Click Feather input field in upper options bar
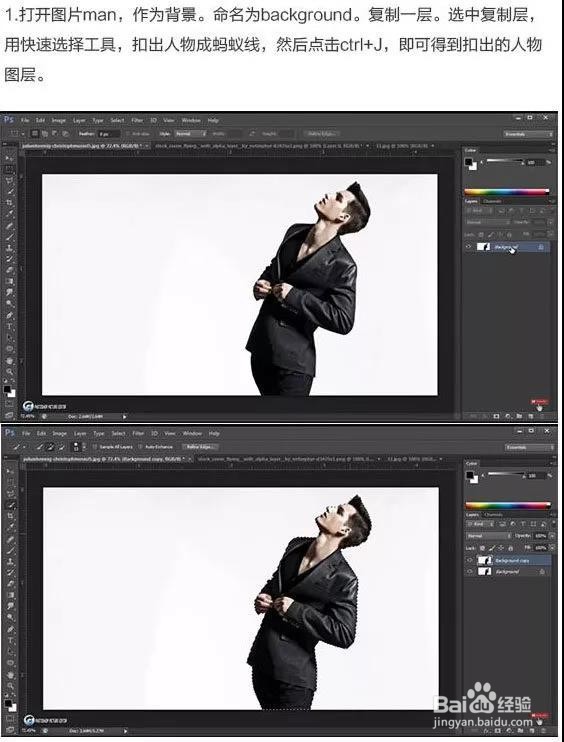This screenshot has height=742, width=564. click(x=109, y=134)
